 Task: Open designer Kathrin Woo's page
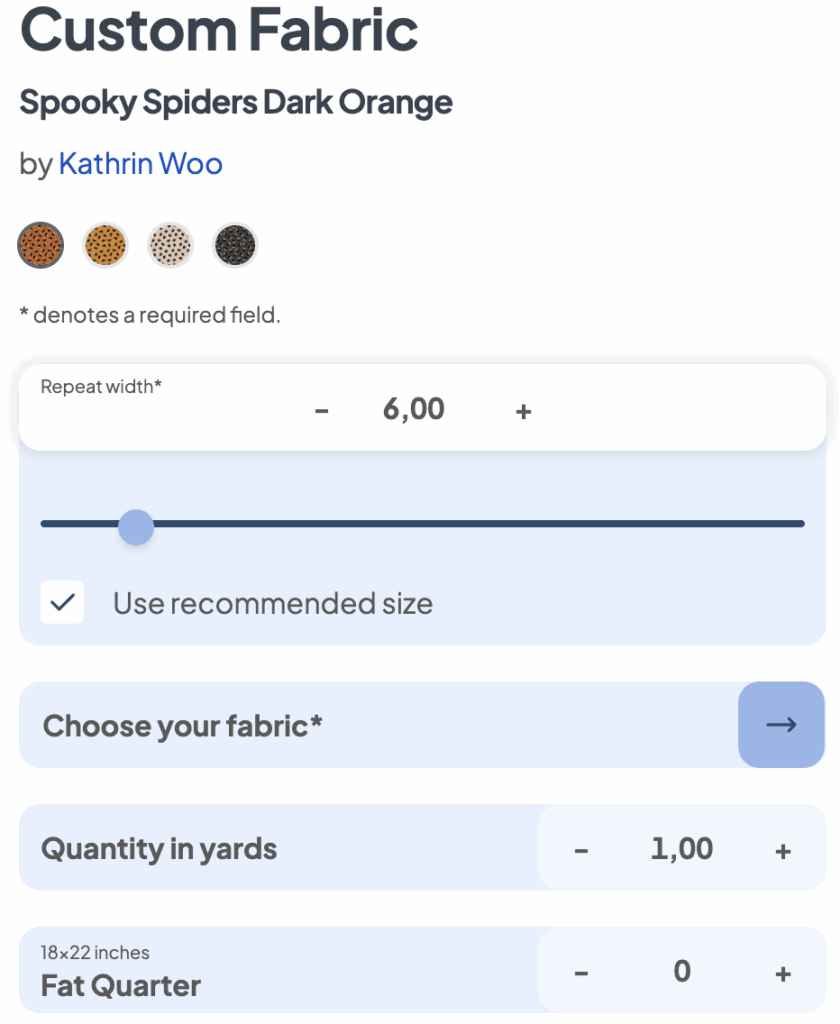pos(141,164)
